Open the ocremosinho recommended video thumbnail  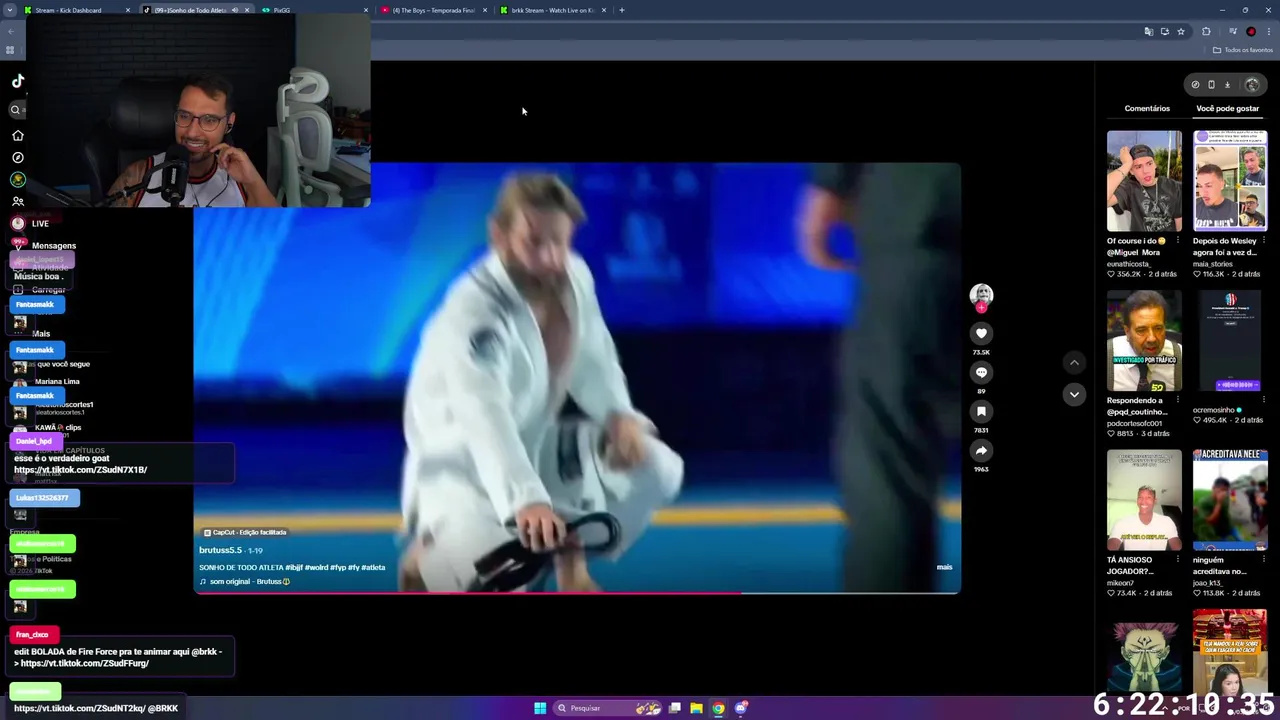tap(1230, 341)
